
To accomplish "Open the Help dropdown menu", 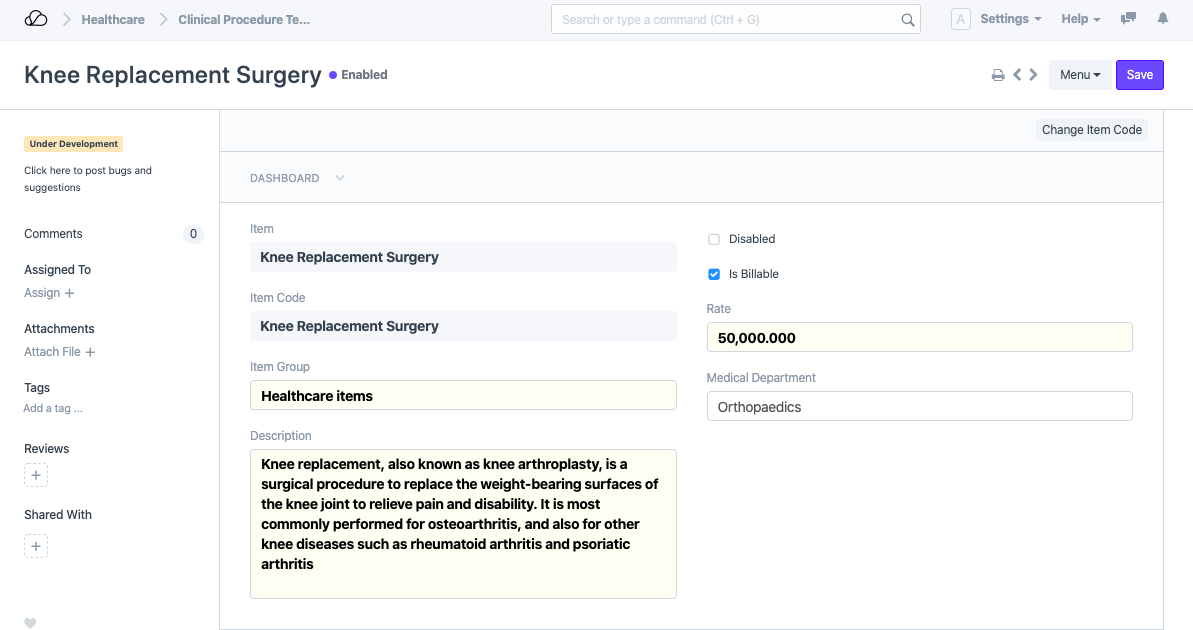I will click(x=1080, y=19).
